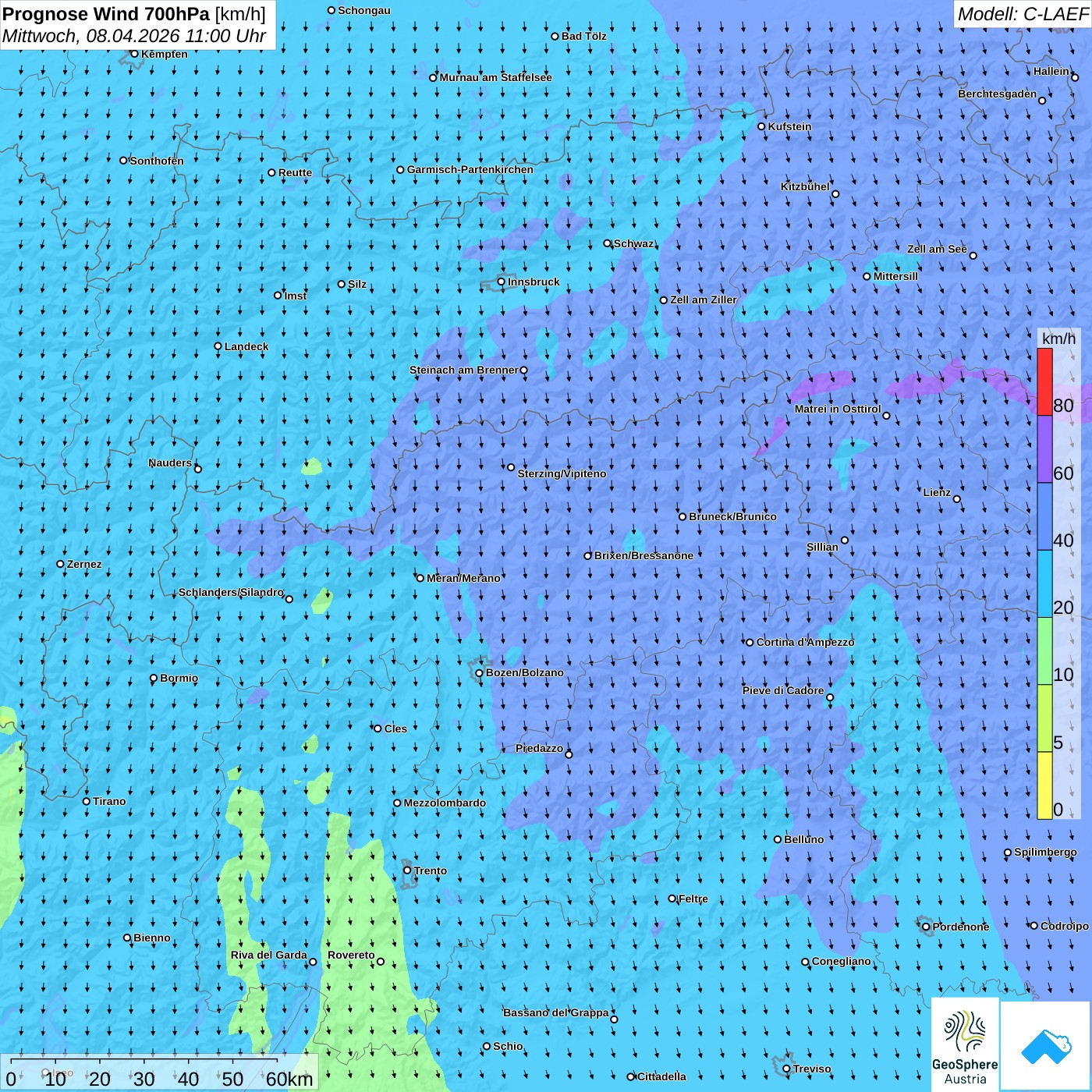Click the 'Sillian' label
The width and height of the screenshot is (1092, 1092).
(822, 547)
